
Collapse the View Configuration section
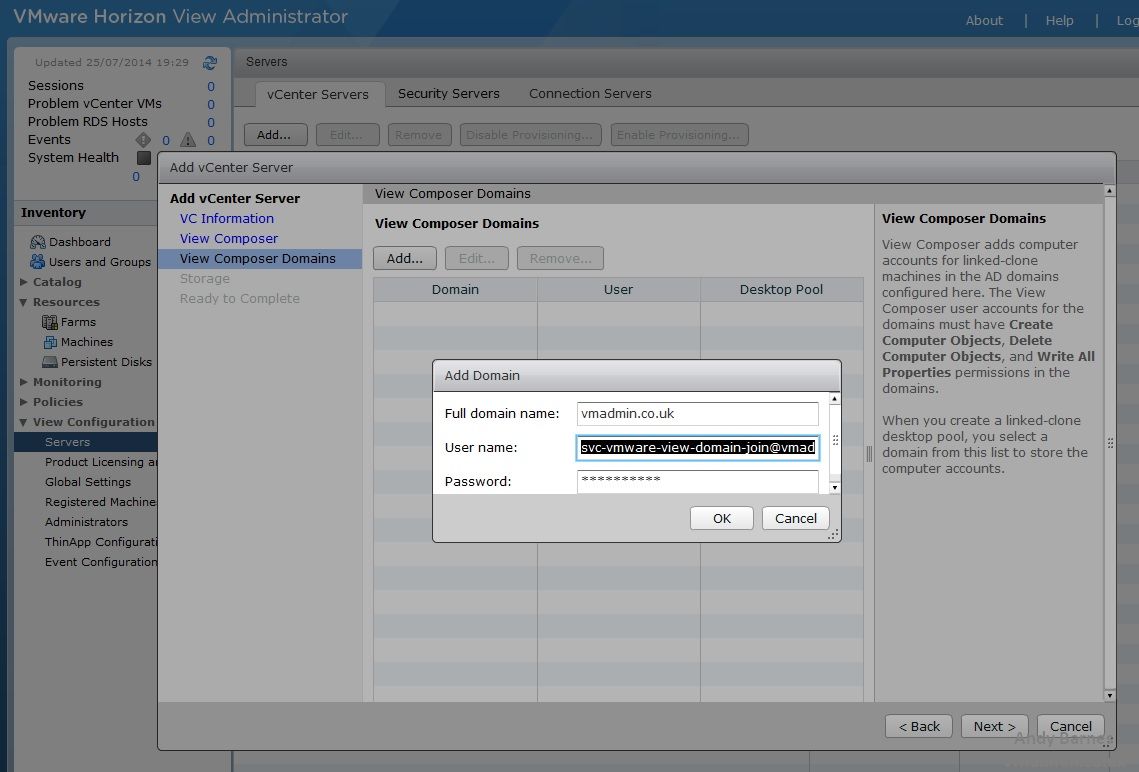[24, 422]
